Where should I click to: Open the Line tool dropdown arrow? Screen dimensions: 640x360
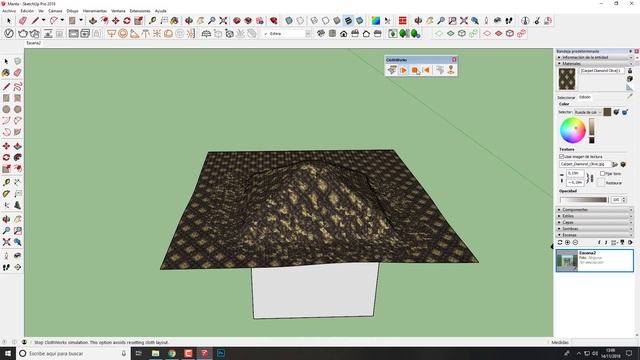tap(43, 20)
